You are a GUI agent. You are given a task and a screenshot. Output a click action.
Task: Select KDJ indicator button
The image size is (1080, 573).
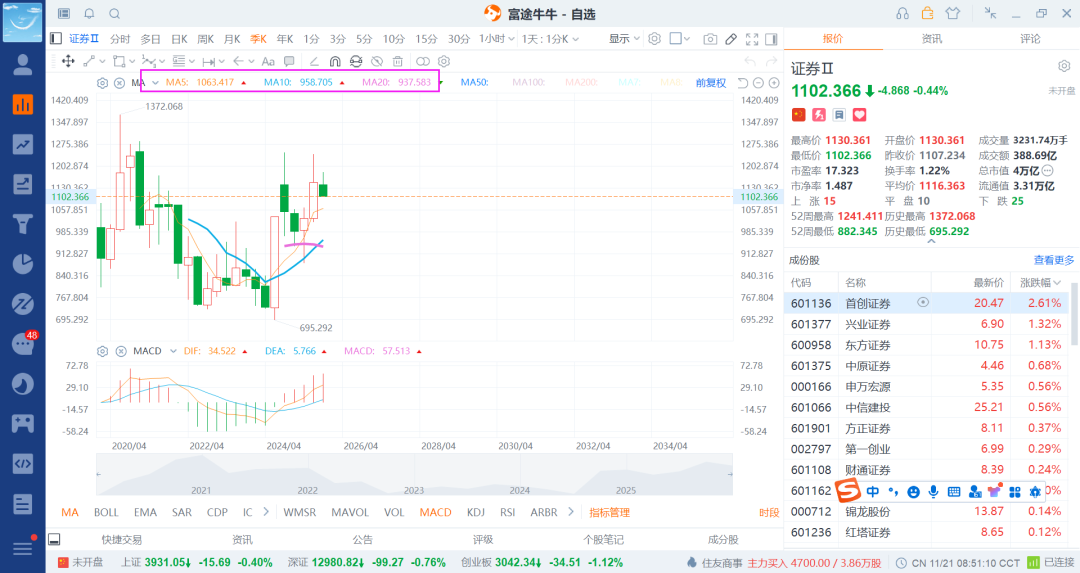tap(475, 512)
